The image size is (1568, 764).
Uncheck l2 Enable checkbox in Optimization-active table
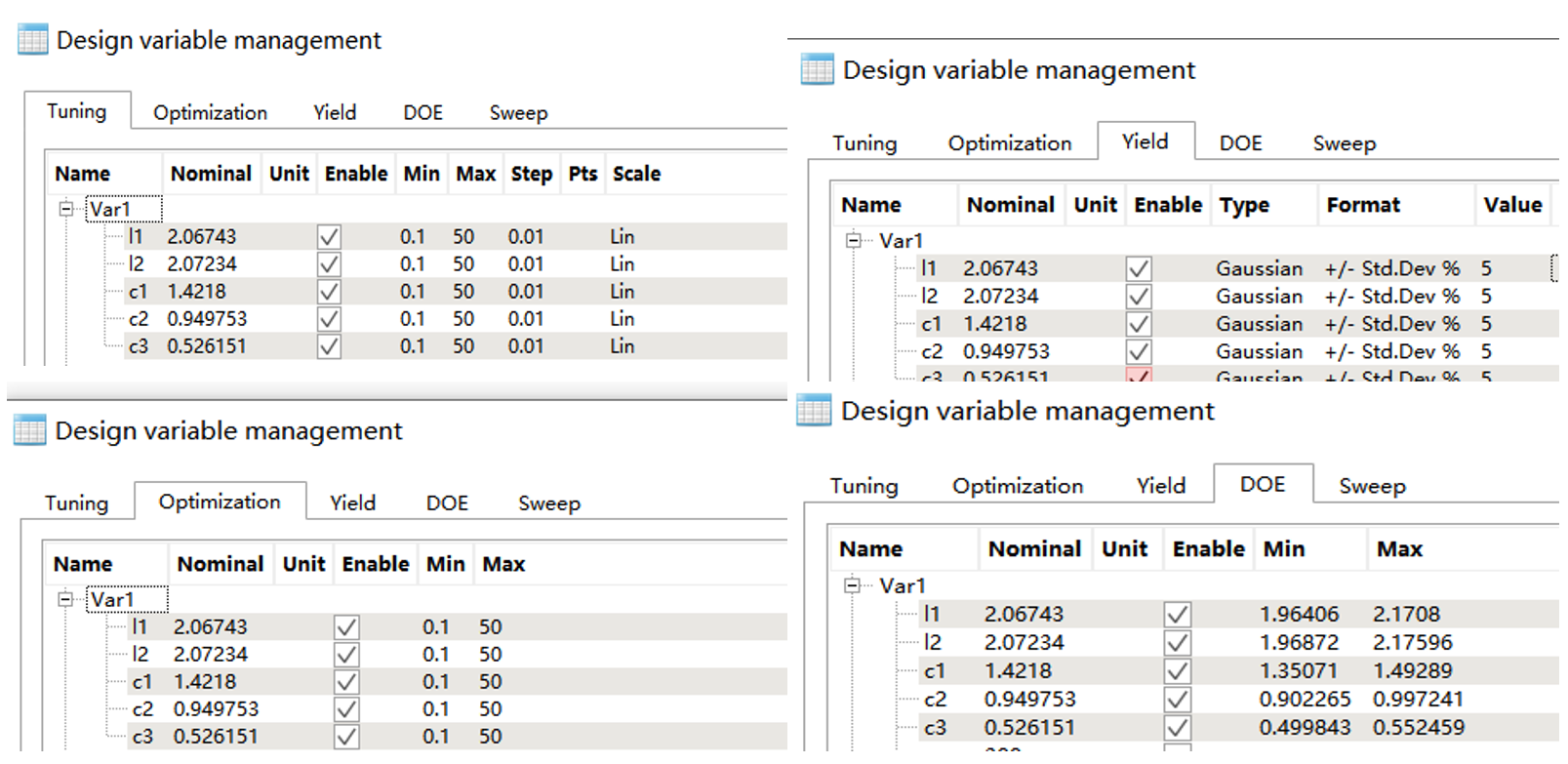[x=346, y=655]
